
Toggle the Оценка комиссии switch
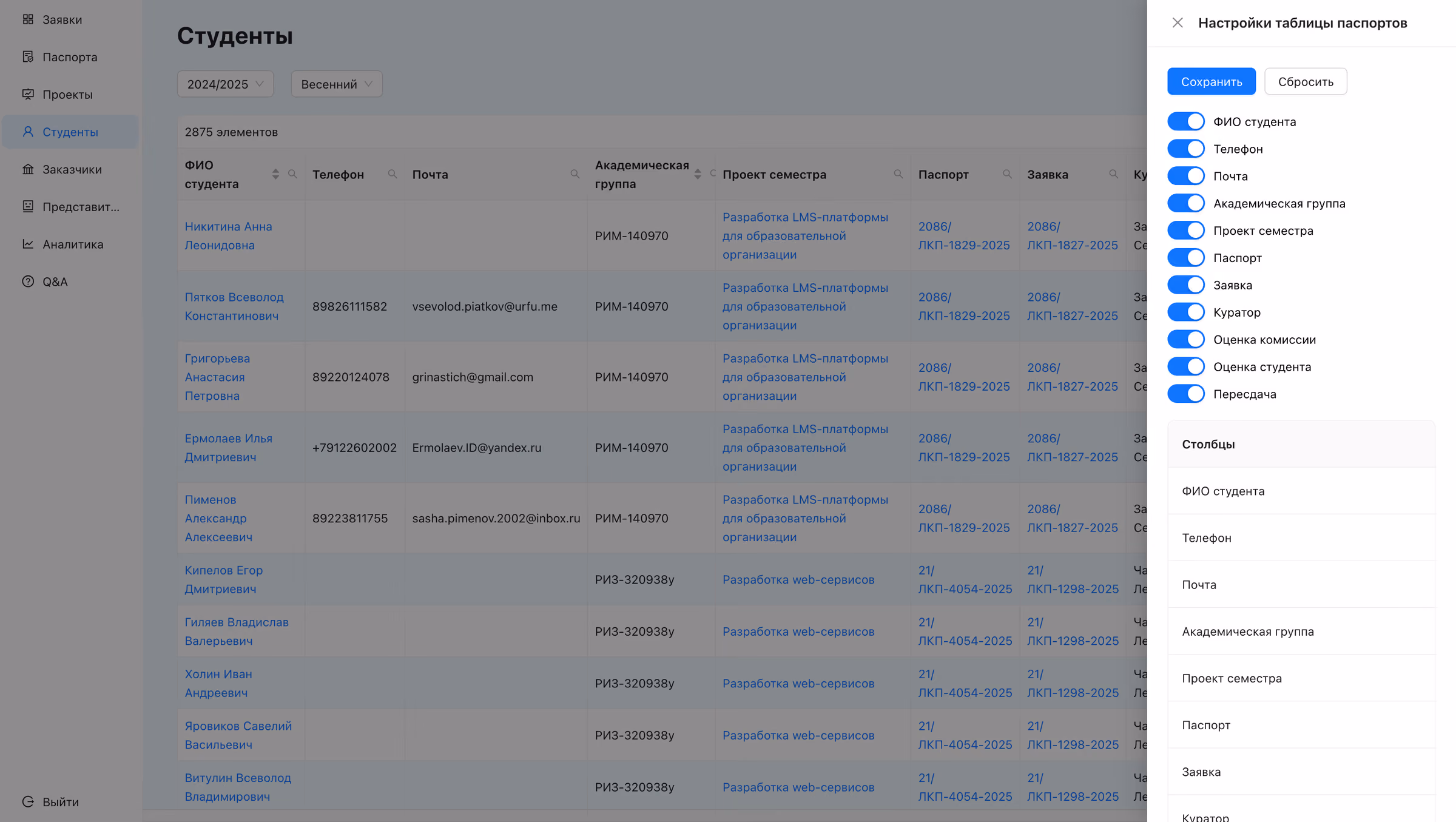tap(1186, 339)
